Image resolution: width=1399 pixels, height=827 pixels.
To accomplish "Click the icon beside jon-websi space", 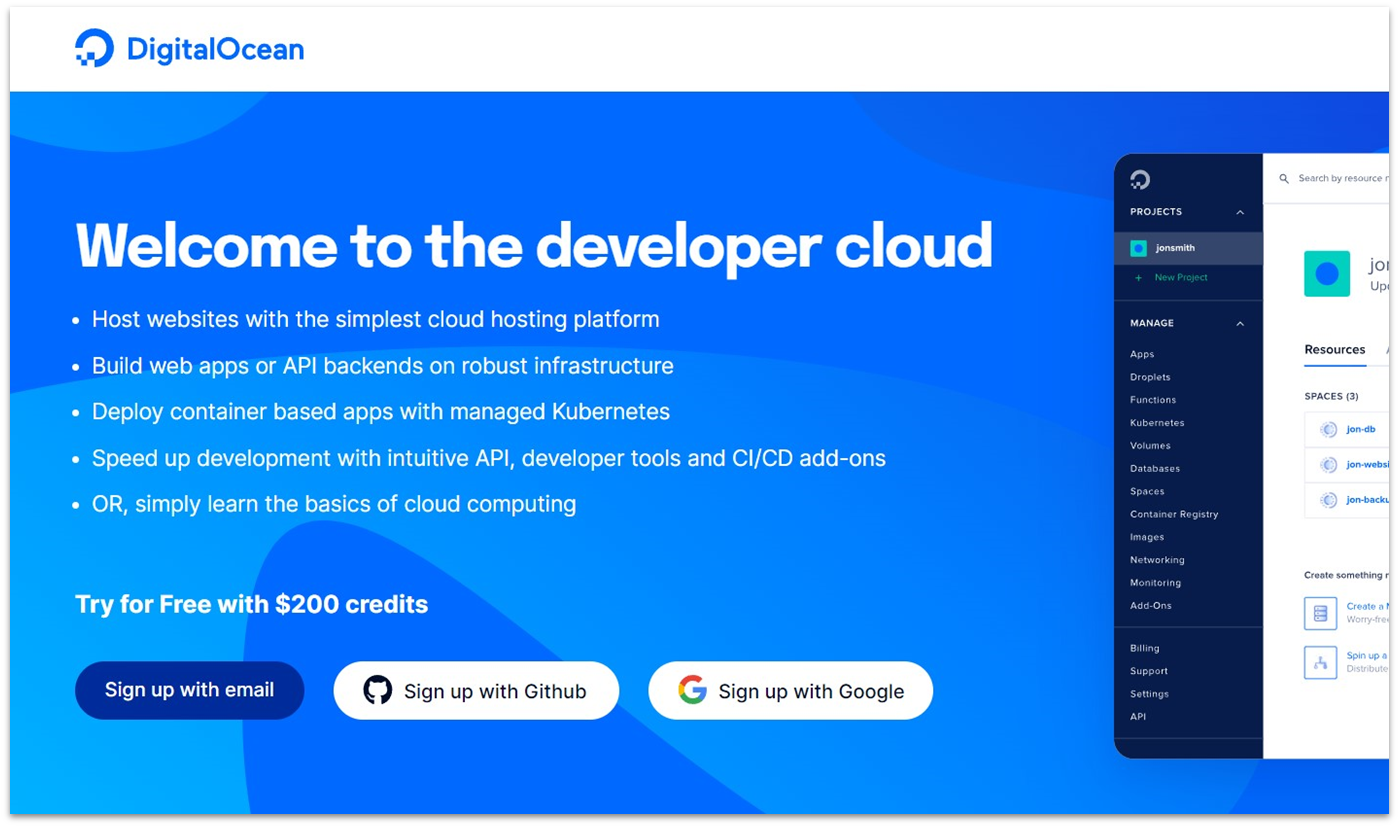I will pos(1328,465).
